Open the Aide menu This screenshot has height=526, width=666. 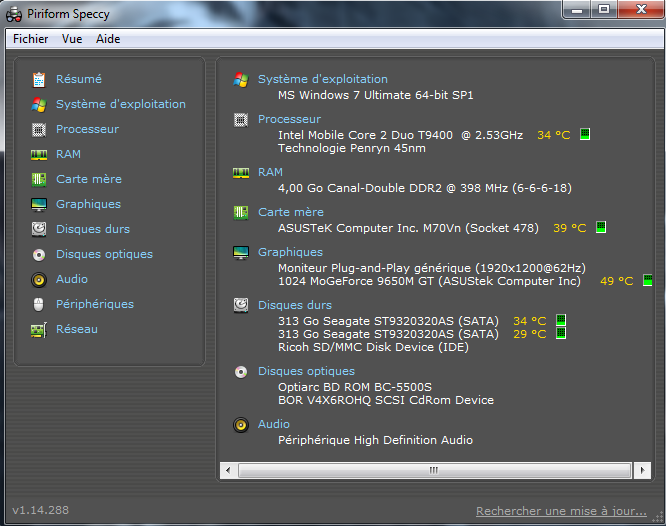tap(108, 39)
